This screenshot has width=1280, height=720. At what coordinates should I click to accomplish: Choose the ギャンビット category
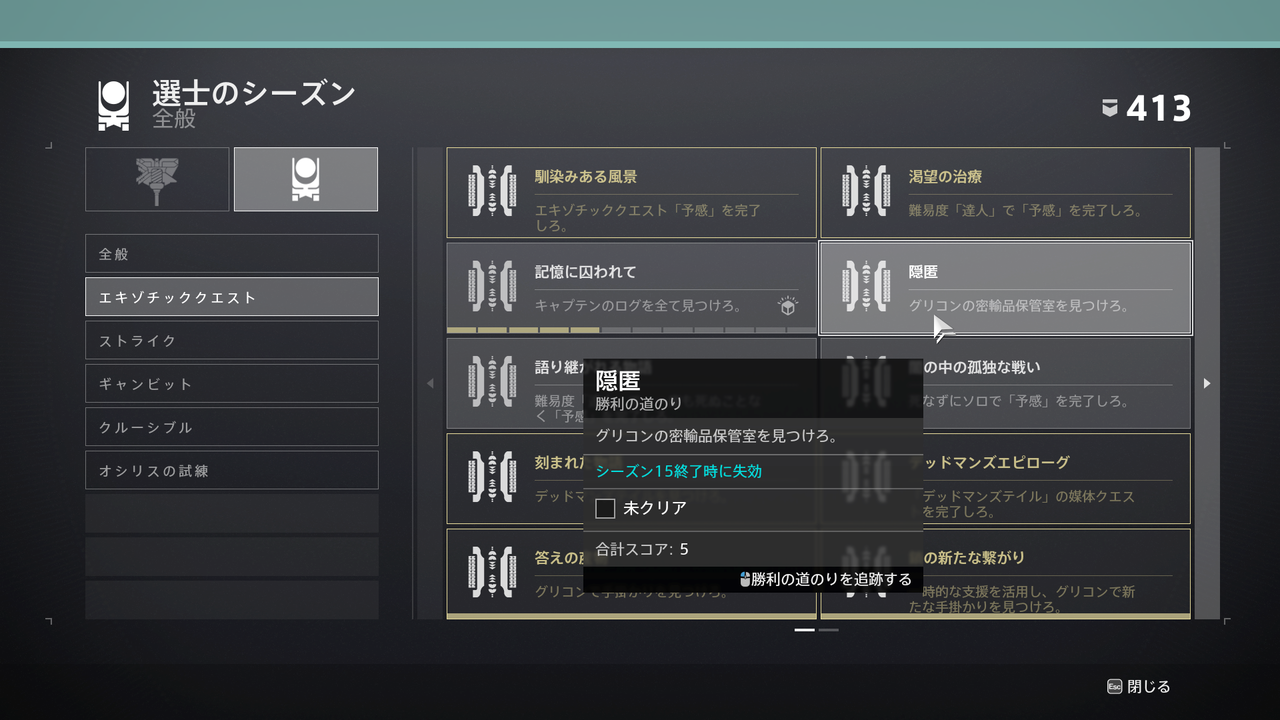pos(232,383)
